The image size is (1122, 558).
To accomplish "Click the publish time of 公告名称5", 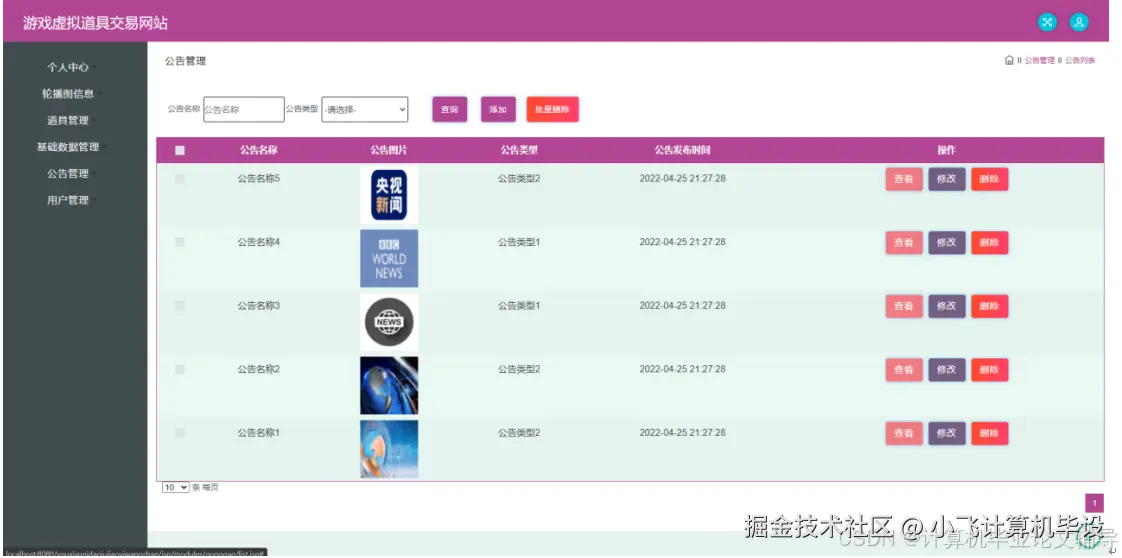I will coord(682,178).
